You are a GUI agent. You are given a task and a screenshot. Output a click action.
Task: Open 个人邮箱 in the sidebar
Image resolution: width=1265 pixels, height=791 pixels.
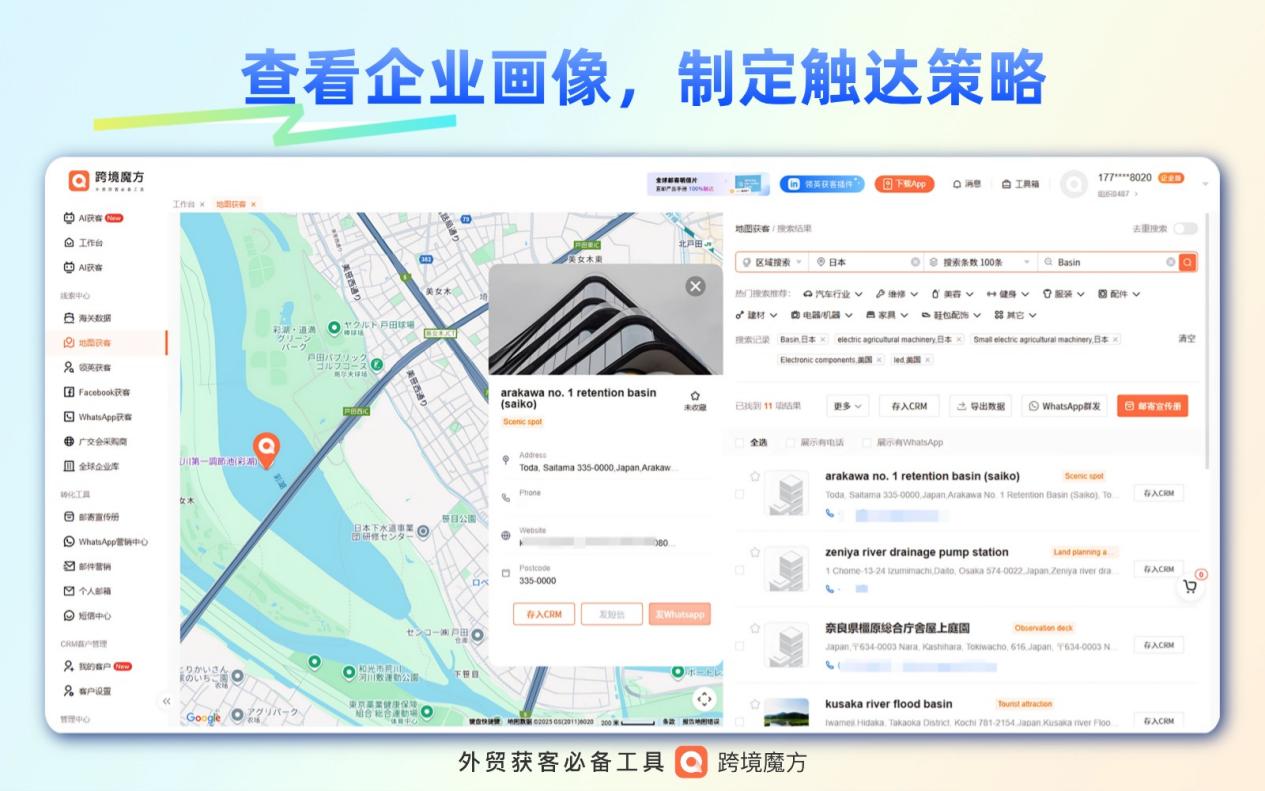(x=88, y=591)
